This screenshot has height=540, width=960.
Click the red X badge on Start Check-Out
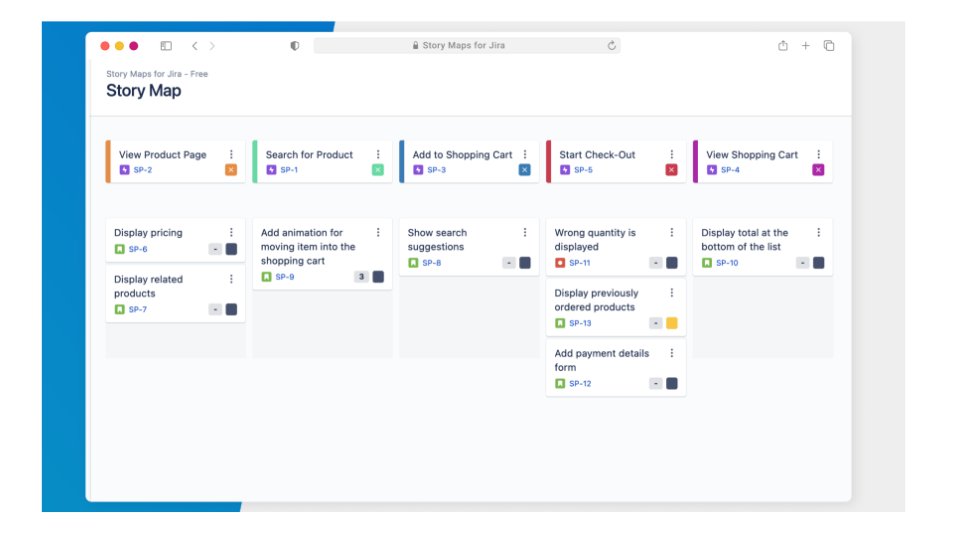click(671, 170)
